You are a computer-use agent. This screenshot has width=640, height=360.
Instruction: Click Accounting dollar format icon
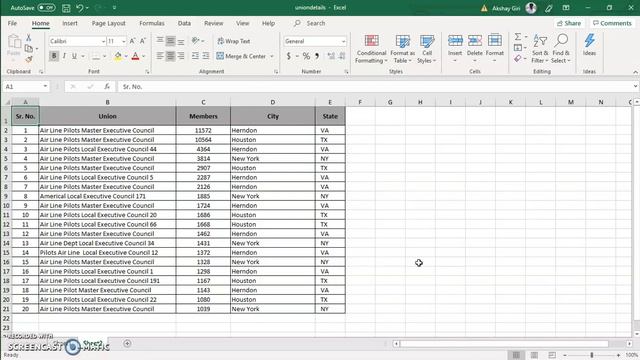(x=289, y=56)
